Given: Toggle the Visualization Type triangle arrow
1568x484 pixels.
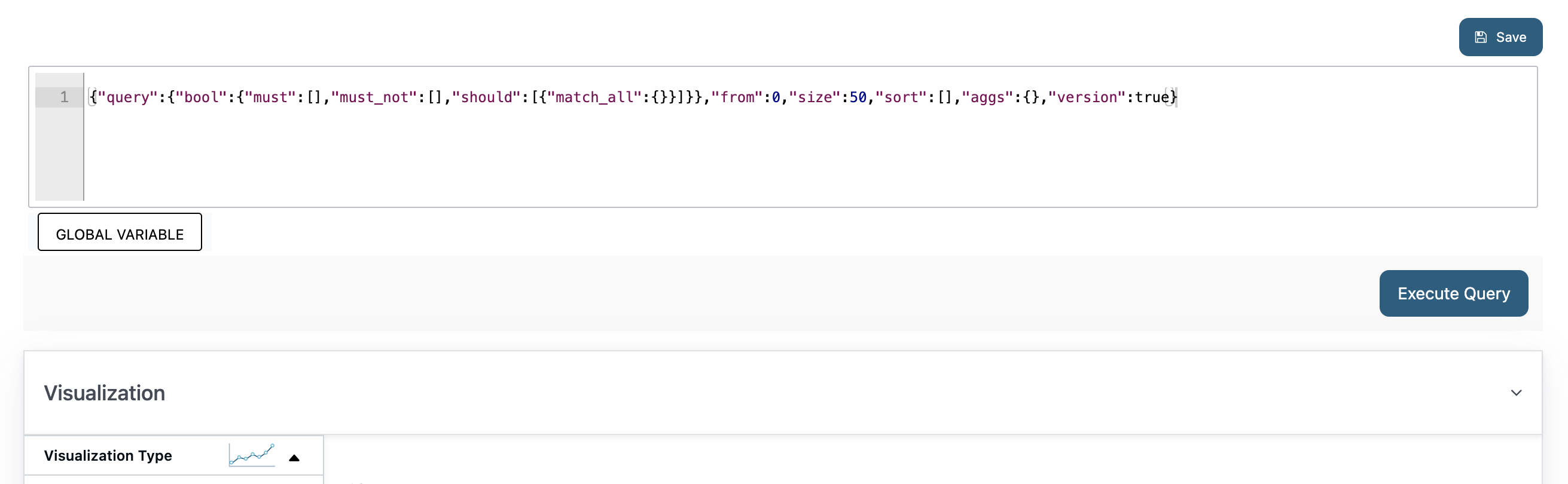Looking at the screenshot, I should [294, 458].
